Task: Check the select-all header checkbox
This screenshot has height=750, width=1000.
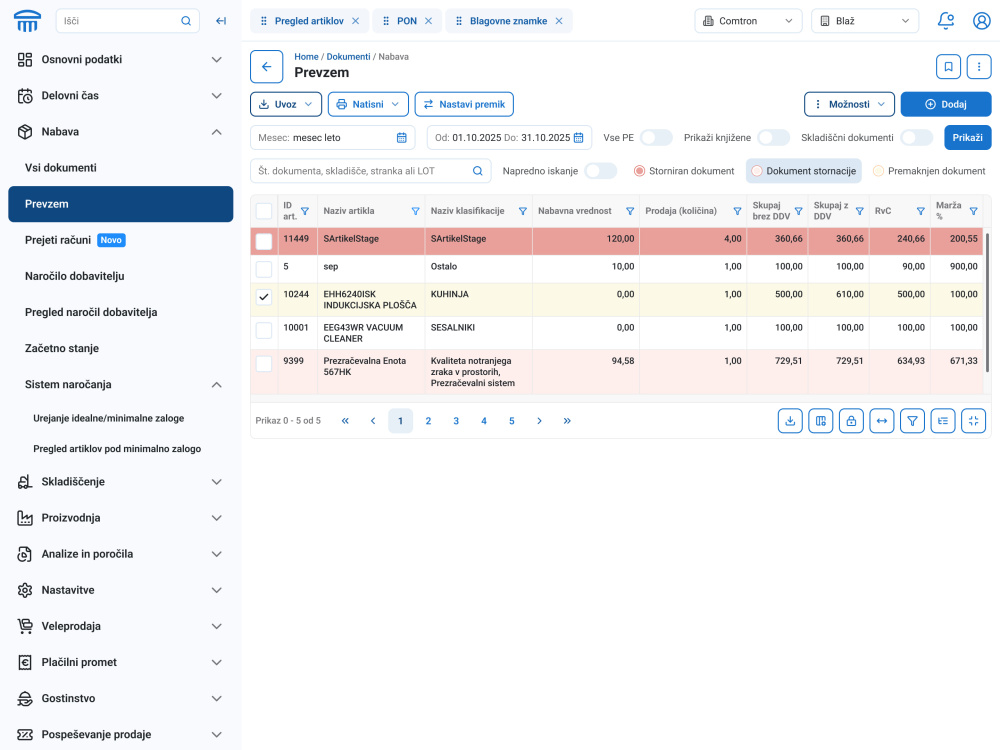Action: 263,211
